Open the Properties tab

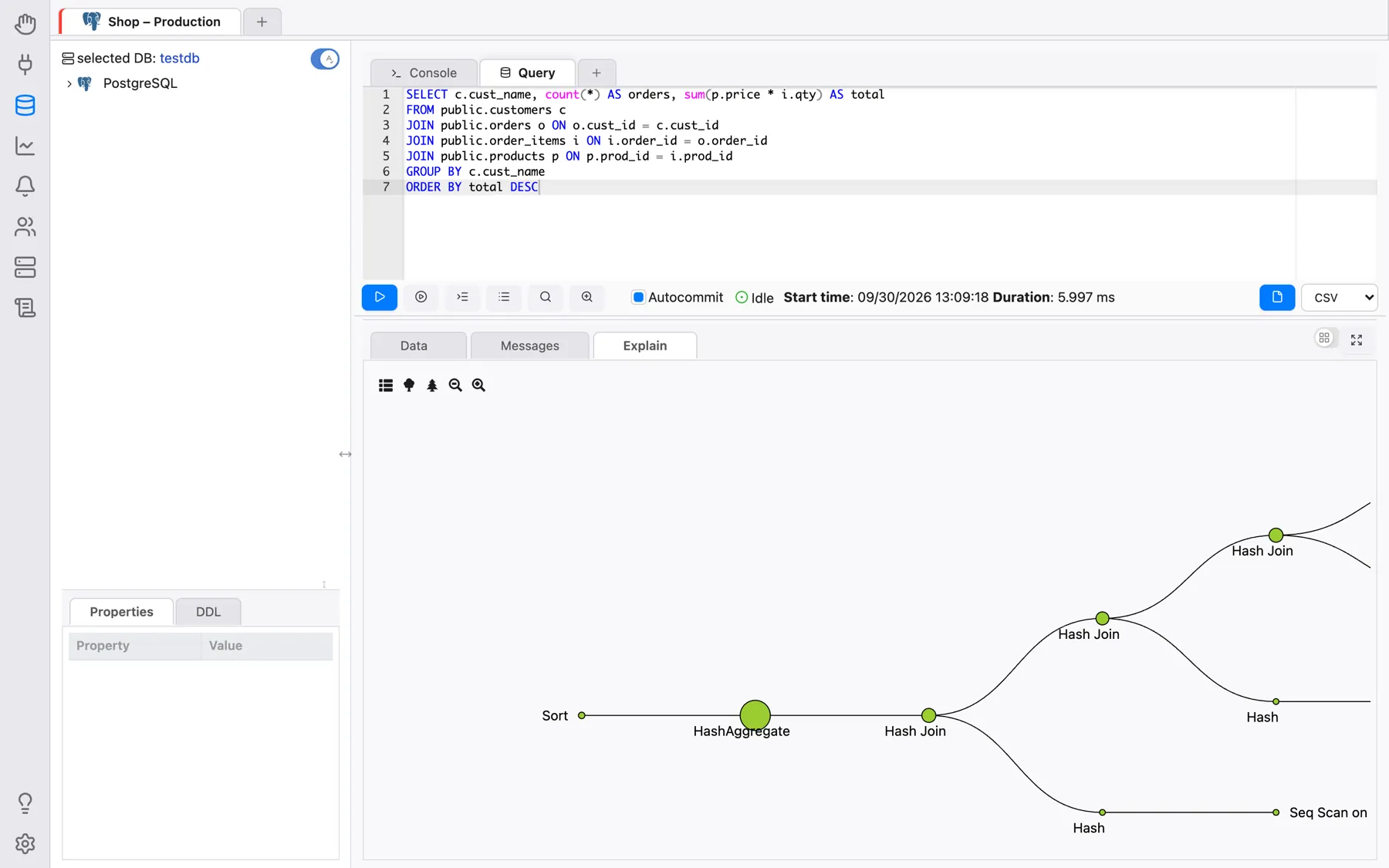point(121,612)
